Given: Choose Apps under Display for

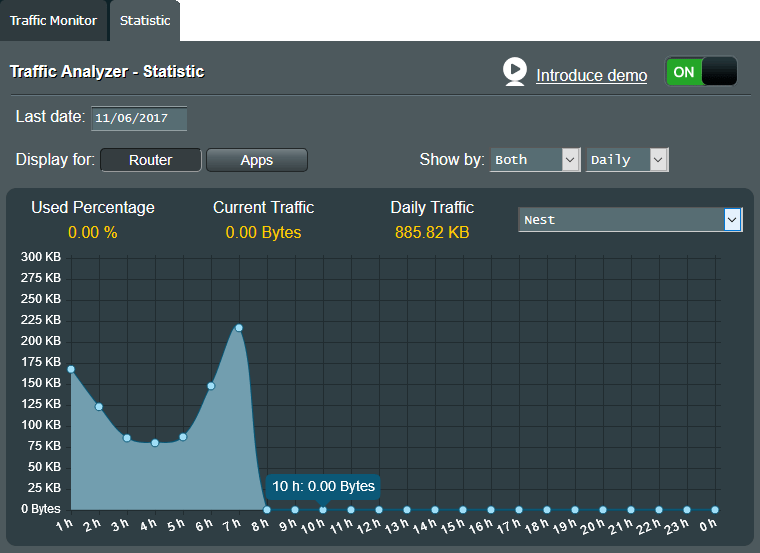Looking at the screenshot, I should click(257, 160).
